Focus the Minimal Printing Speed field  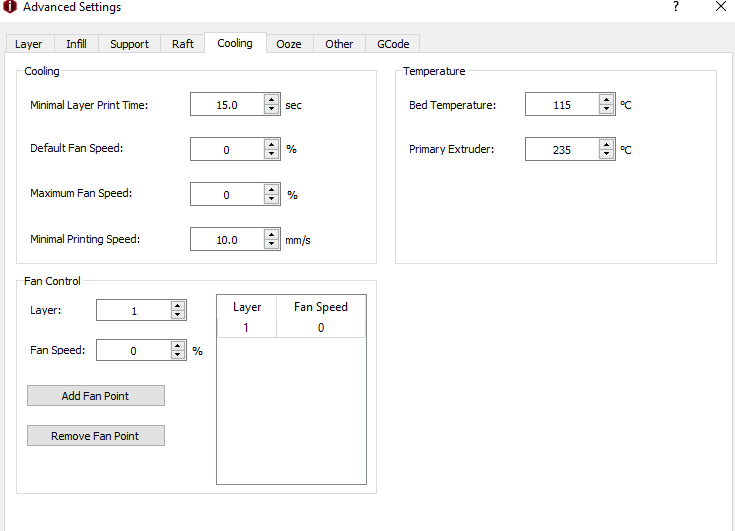point(227,240)
